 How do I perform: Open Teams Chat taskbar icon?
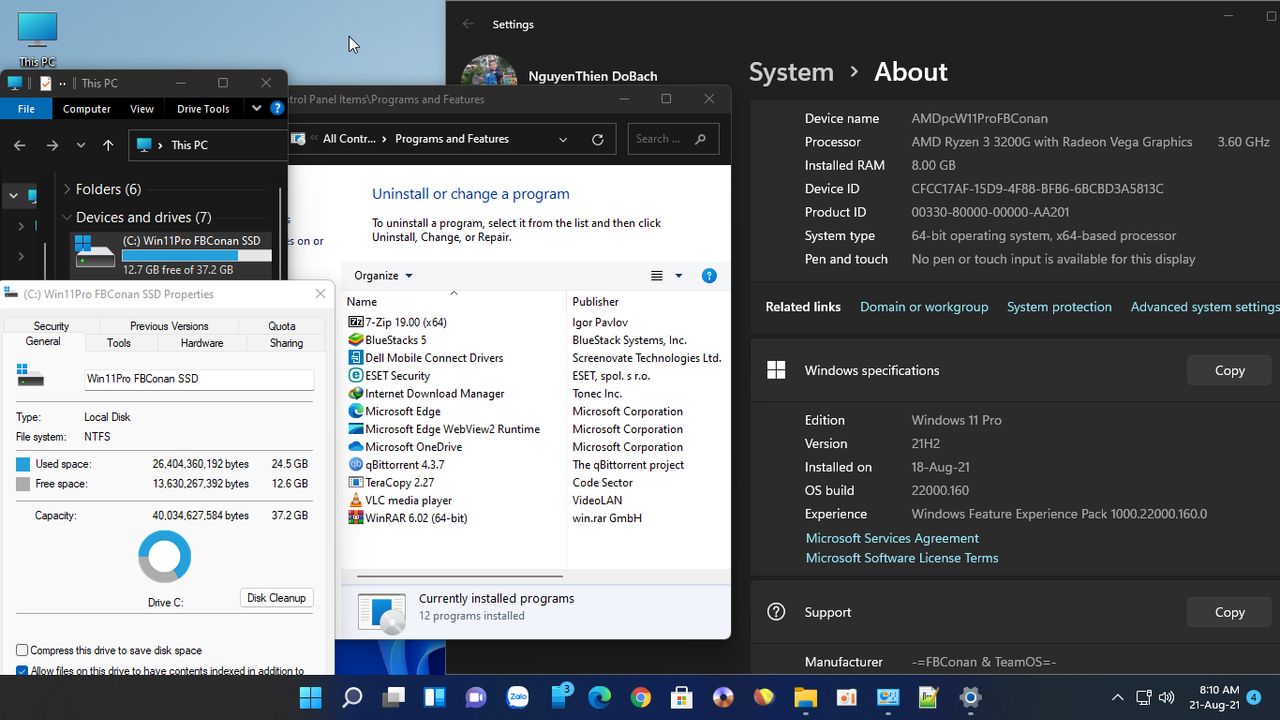475,697
